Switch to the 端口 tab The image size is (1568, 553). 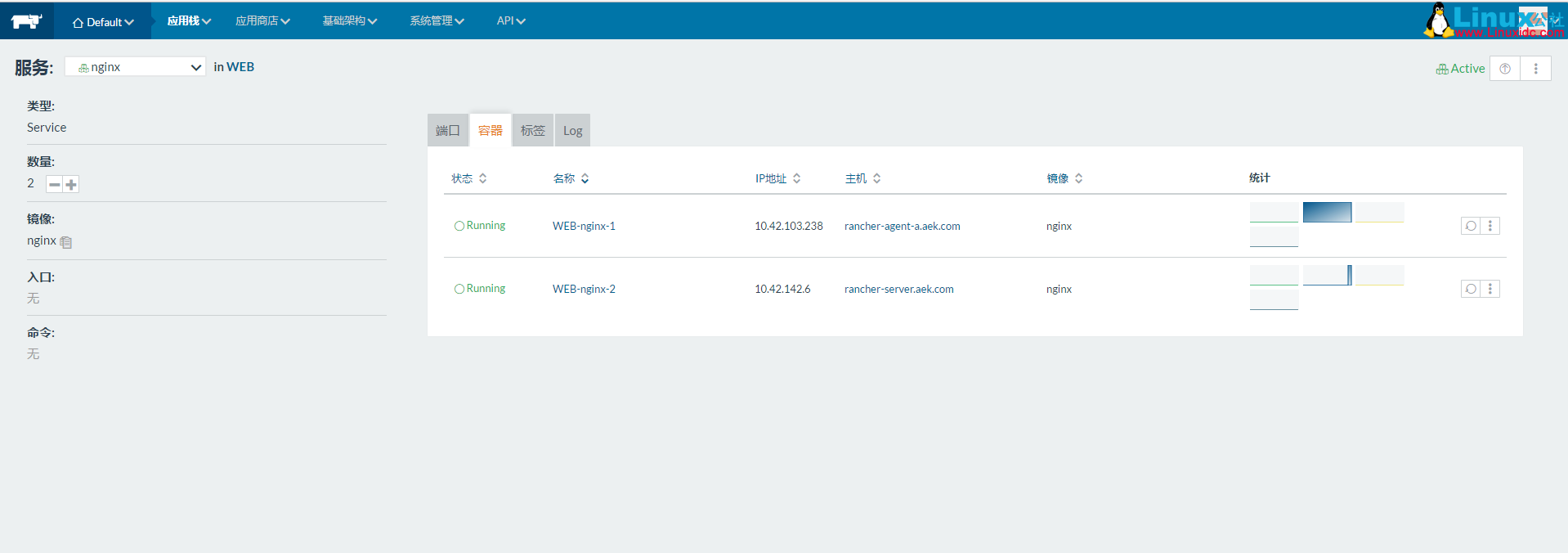[448, 130]
